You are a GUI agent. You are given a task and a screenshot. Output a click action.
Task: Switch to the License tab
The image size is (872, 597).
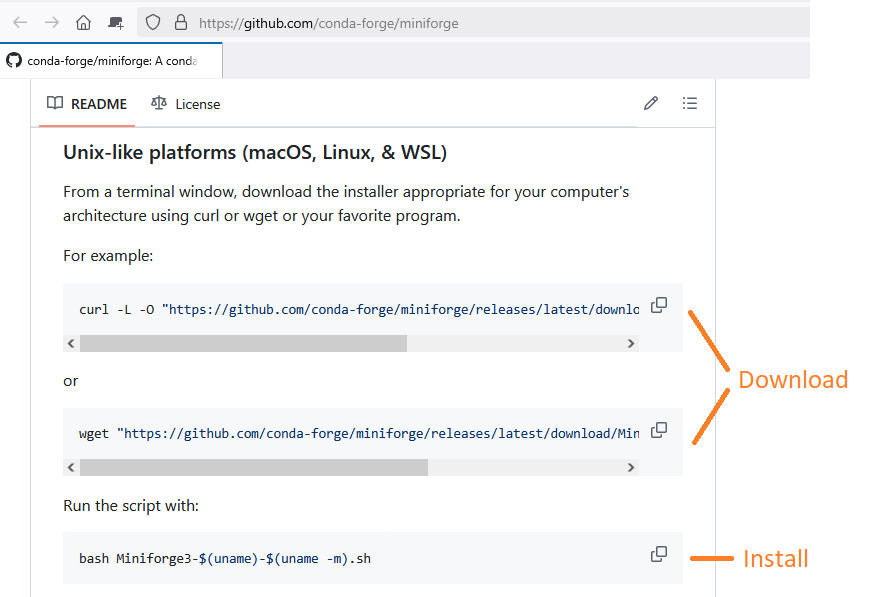click(x=186, y=104)
